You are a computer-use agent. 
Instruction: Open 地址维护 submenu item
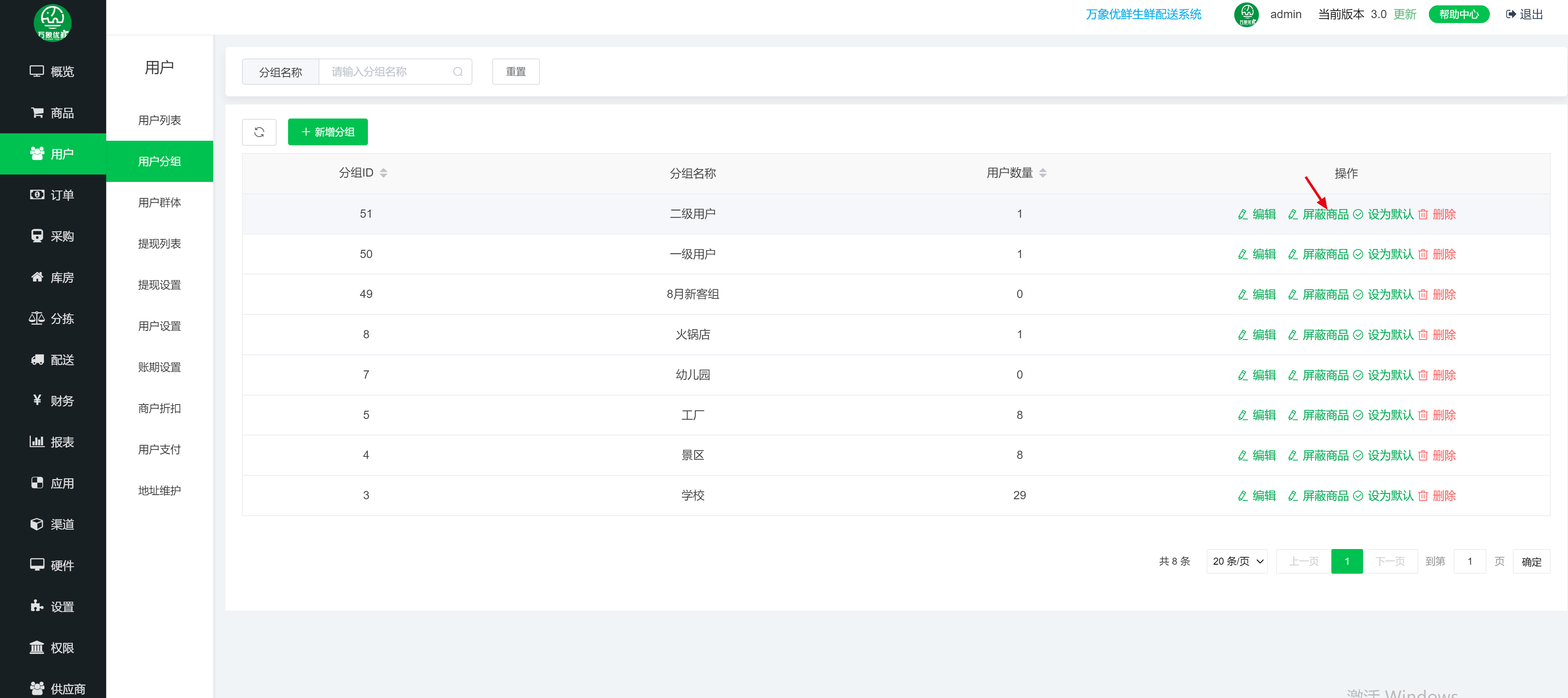(x=160, y=491)
